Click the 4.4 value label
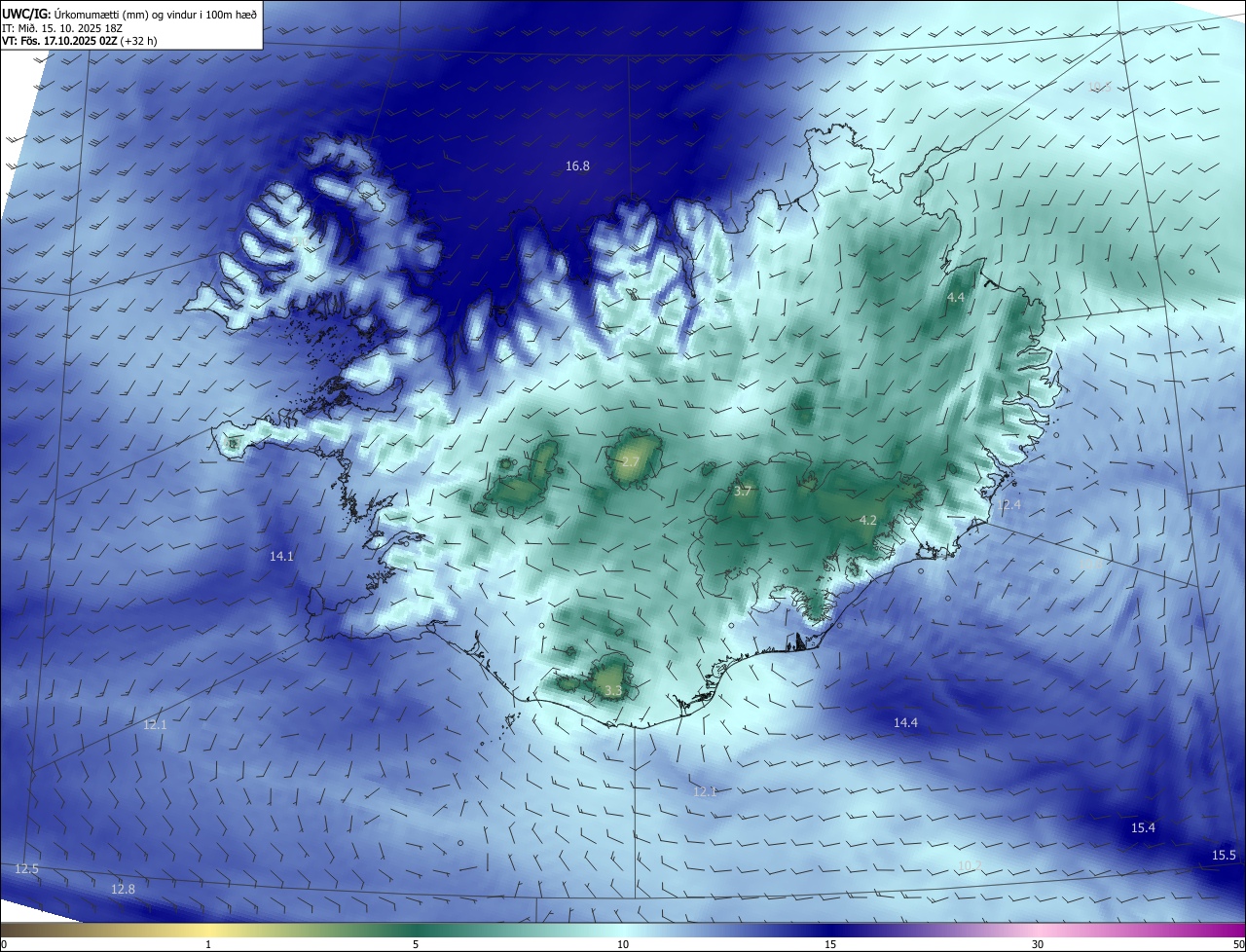The image size is (1246, 952). [x=955, y=297]
